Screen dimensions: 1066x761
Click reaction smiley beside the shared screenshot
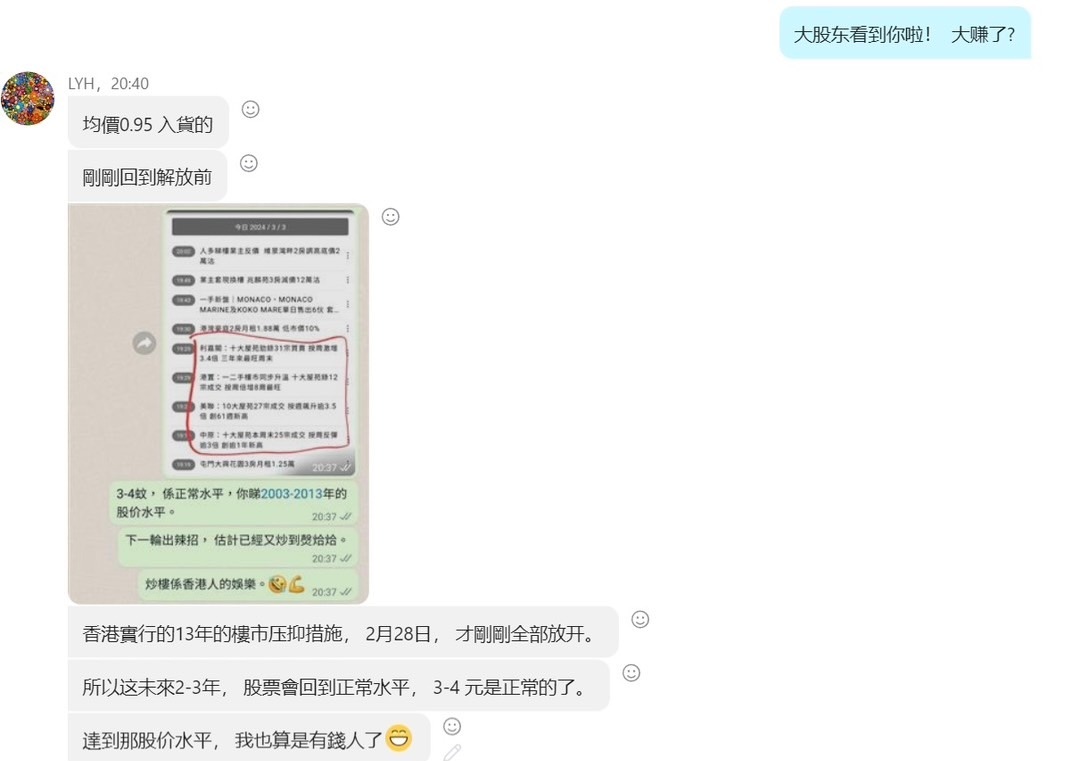[391, 216]
